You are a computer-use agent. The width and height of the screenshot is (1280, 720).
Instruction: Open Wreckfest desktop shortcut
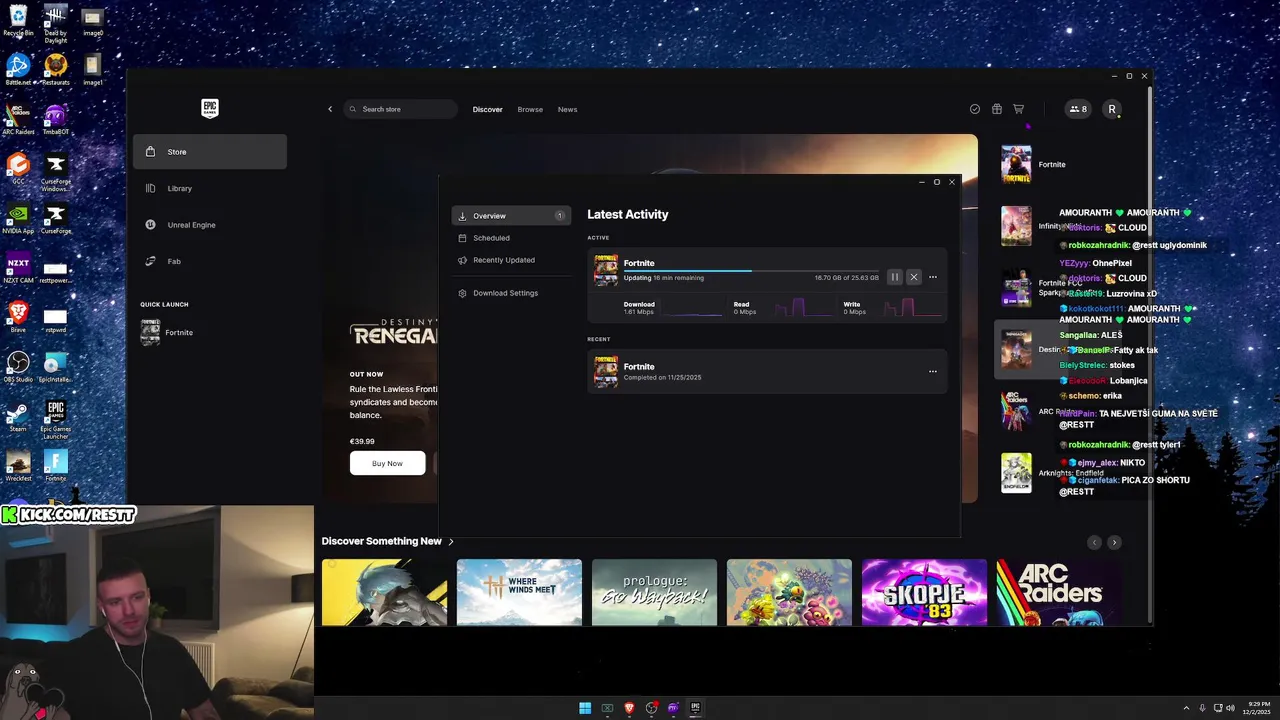(x=18, y=466)
